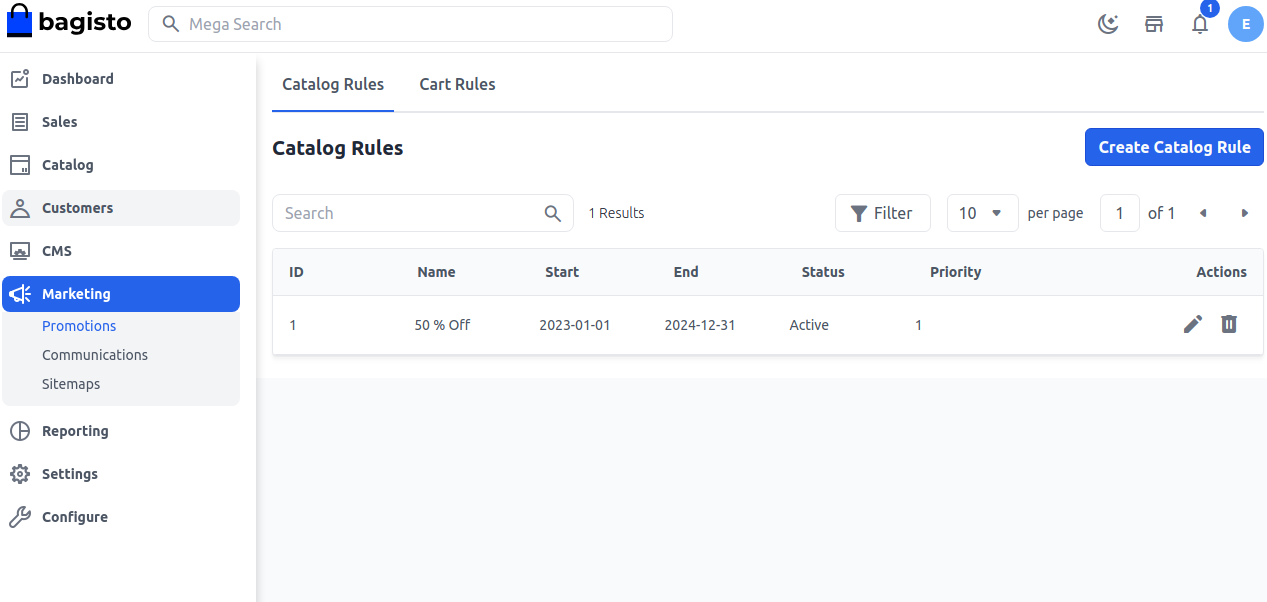Open the per page dropdown

tap(982, 213)
